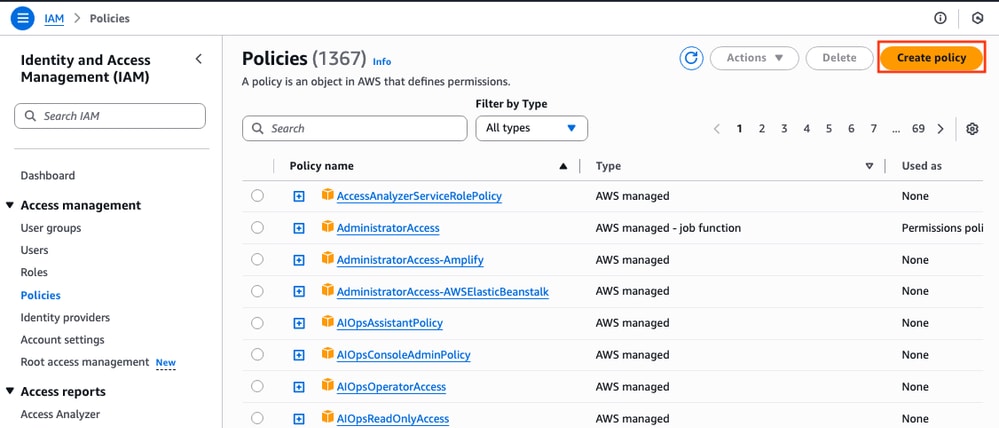This screenshot has height=428, width=999.
Task: Click 'AWS managed - job function' type cell
Action: click(668, 228)
